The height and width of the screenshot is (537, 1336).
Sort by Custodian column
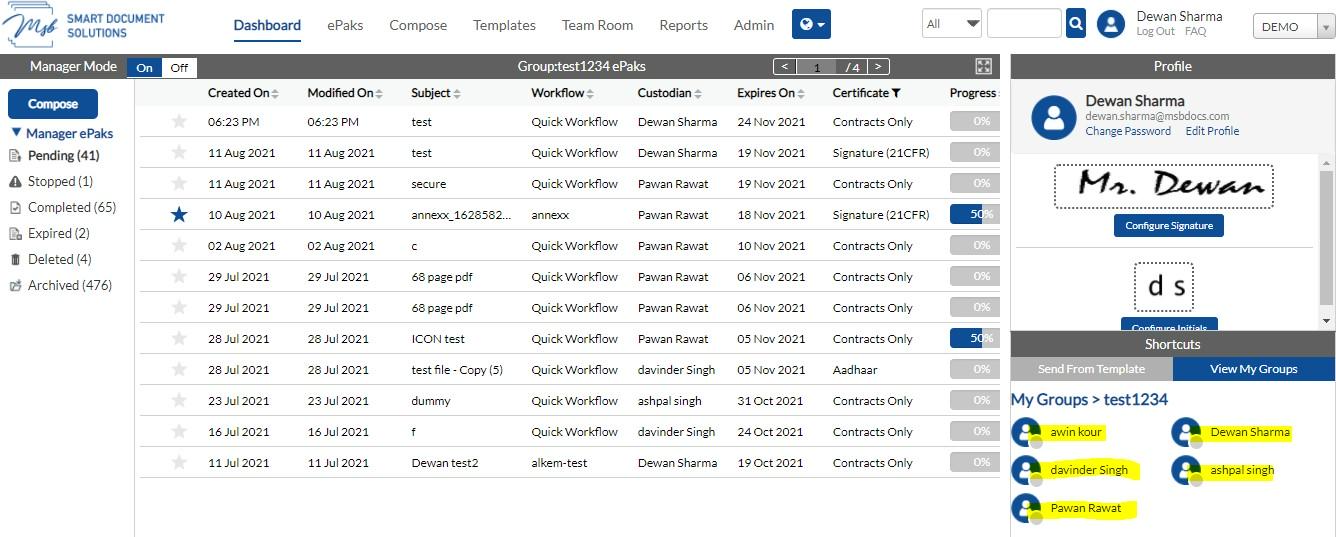click(x=669, y=93)
